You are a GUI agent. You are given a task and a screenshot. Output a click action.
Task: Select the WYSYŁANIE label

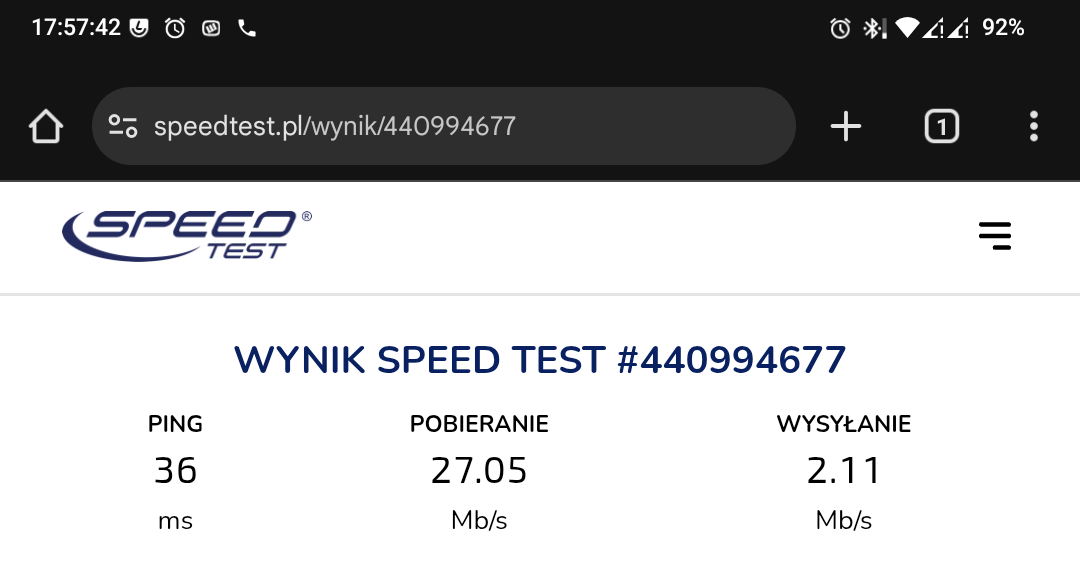[844, 424]
